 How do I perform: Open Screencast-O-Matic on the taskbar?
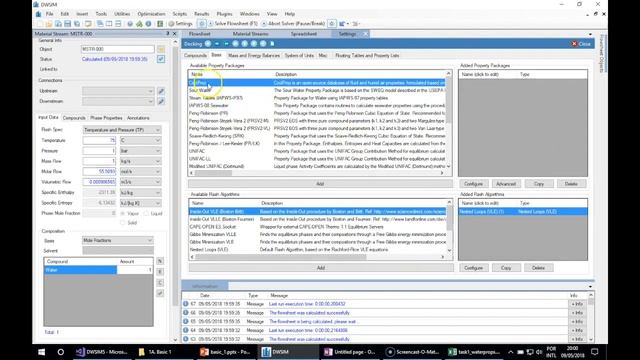point(413,352)
